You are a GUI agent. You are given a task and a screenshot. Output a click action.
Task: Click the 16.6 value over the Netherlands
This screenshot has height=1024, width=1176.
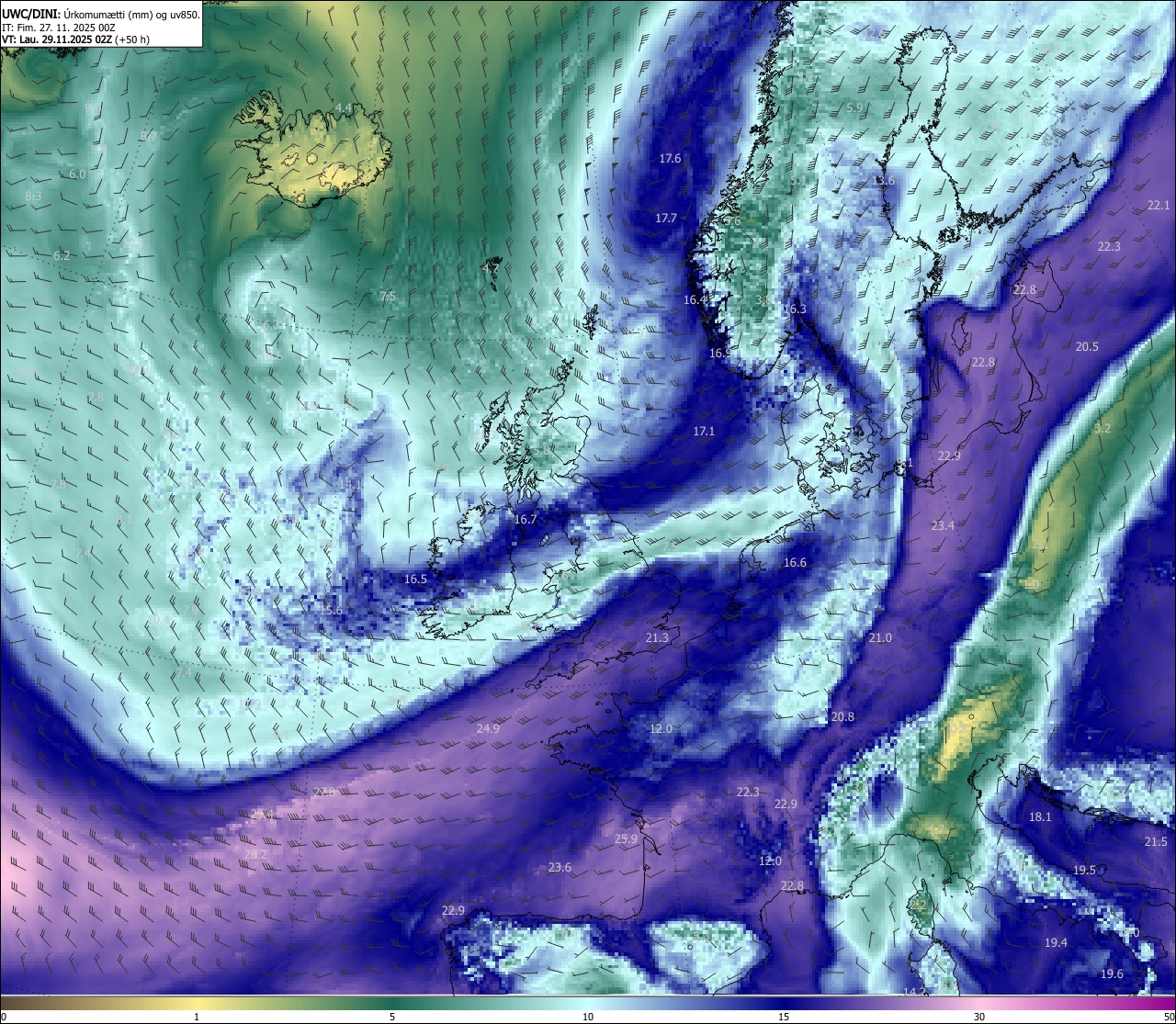(x=795, y=562)
